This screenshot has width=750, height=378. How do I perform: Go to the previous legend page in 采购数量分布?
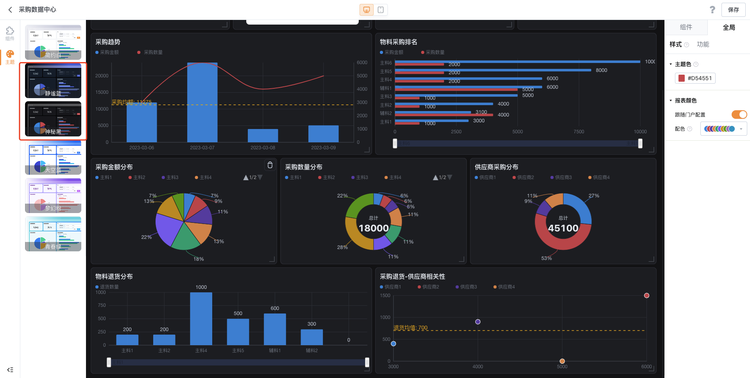(x=435, y=178)
